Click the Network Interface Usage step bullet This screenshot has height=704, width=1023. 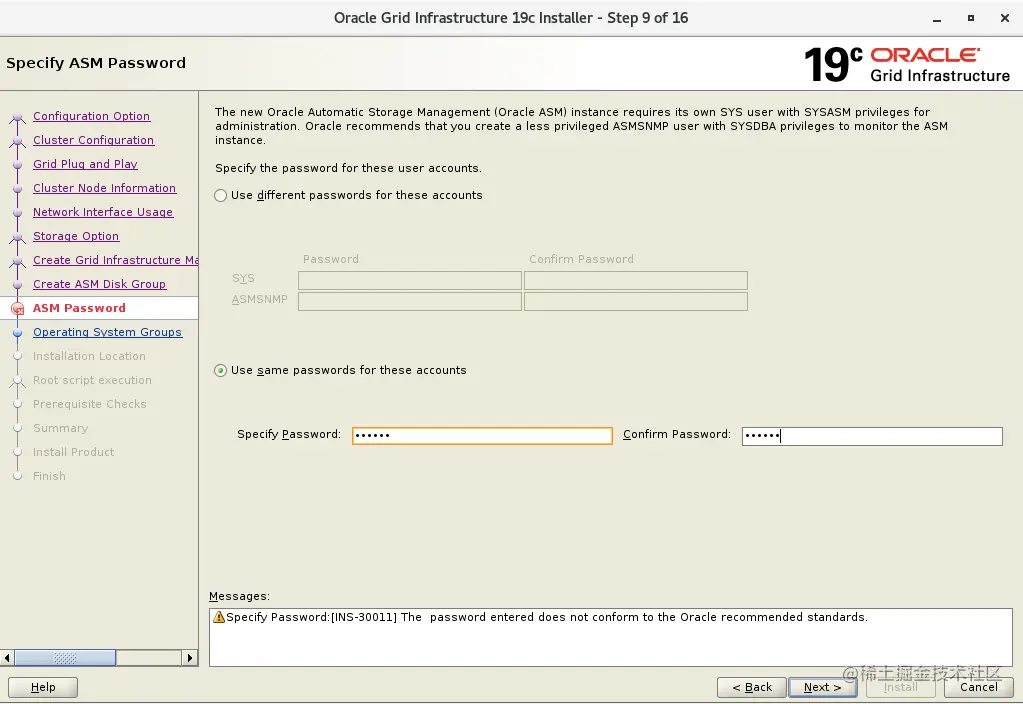click(18, 213)
